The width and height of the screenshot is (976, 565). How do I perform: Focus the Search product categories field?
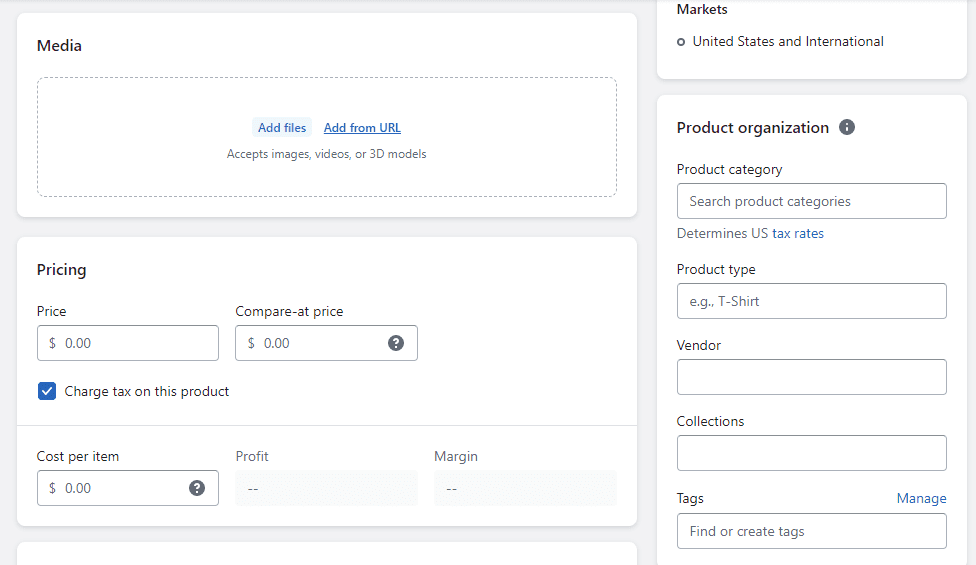pyautogui.click(x=812, y=201)
